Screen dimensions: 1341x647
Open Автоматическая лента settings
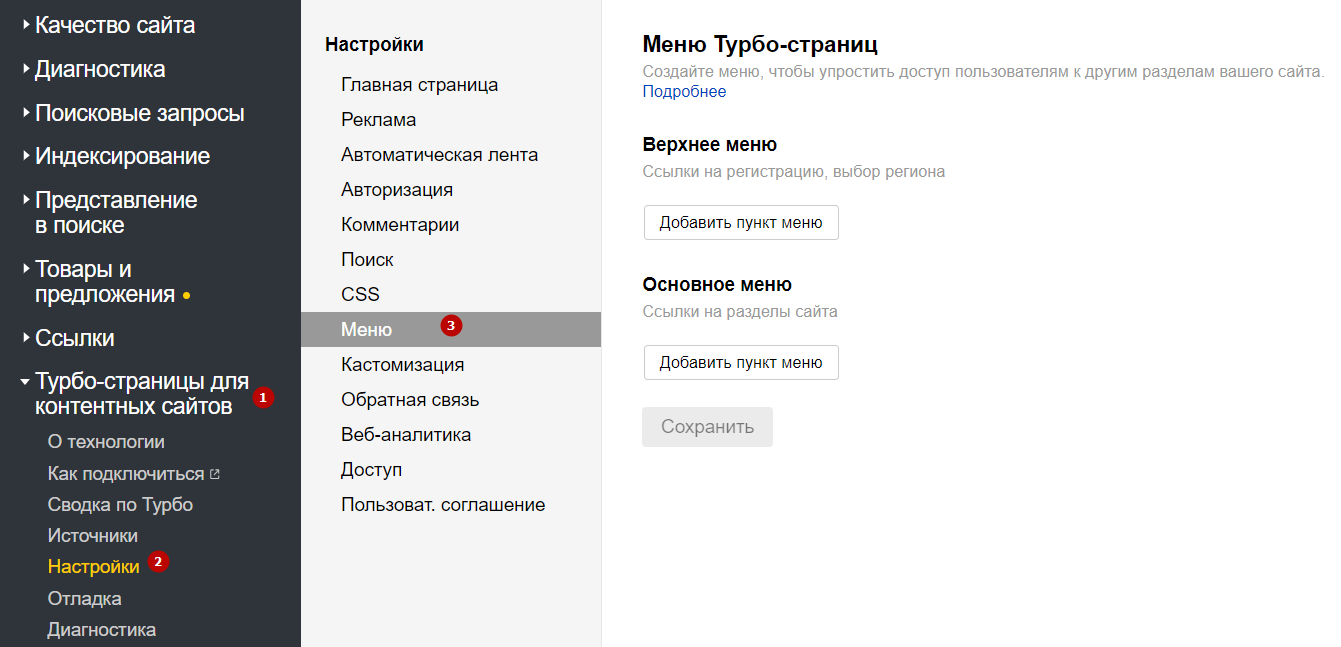click(439, 154)
